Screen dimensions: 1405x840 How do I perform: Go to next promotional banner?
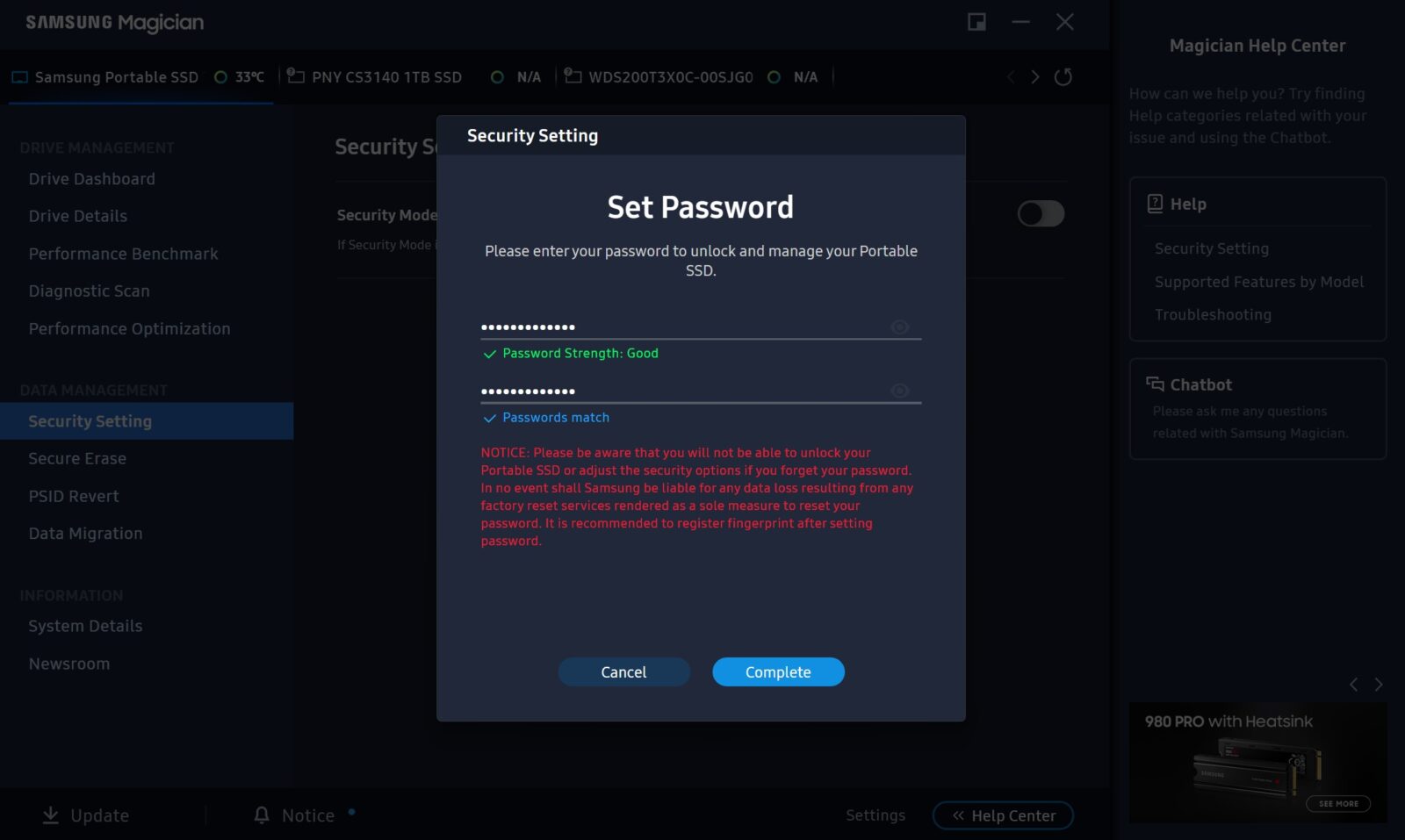pos(1379,685)
